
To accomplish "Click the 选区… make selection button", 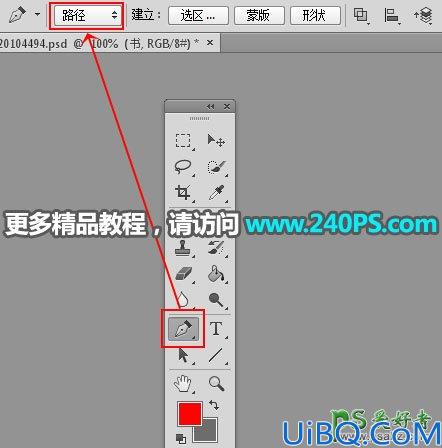I will click(198, 15).
